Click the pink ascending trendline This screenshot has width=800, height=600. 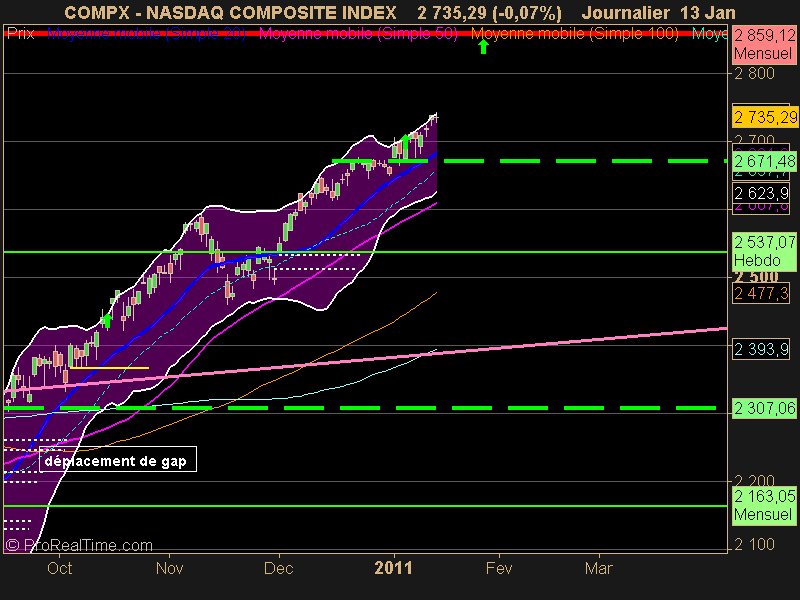[365, 360]
